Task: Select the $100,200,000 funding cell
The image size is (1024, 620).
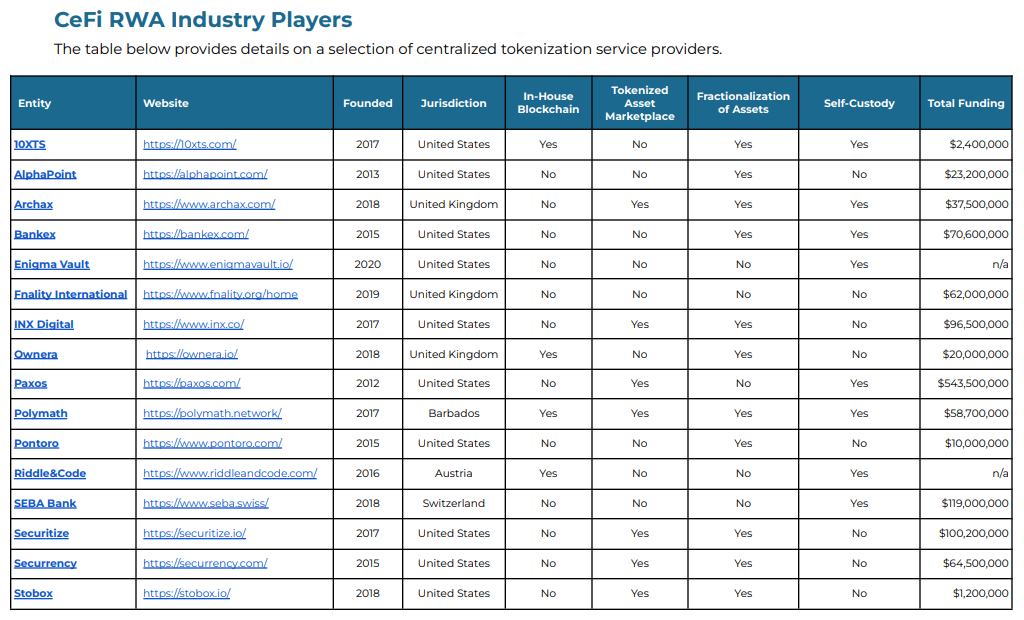Action: click(x=967, y=534)
